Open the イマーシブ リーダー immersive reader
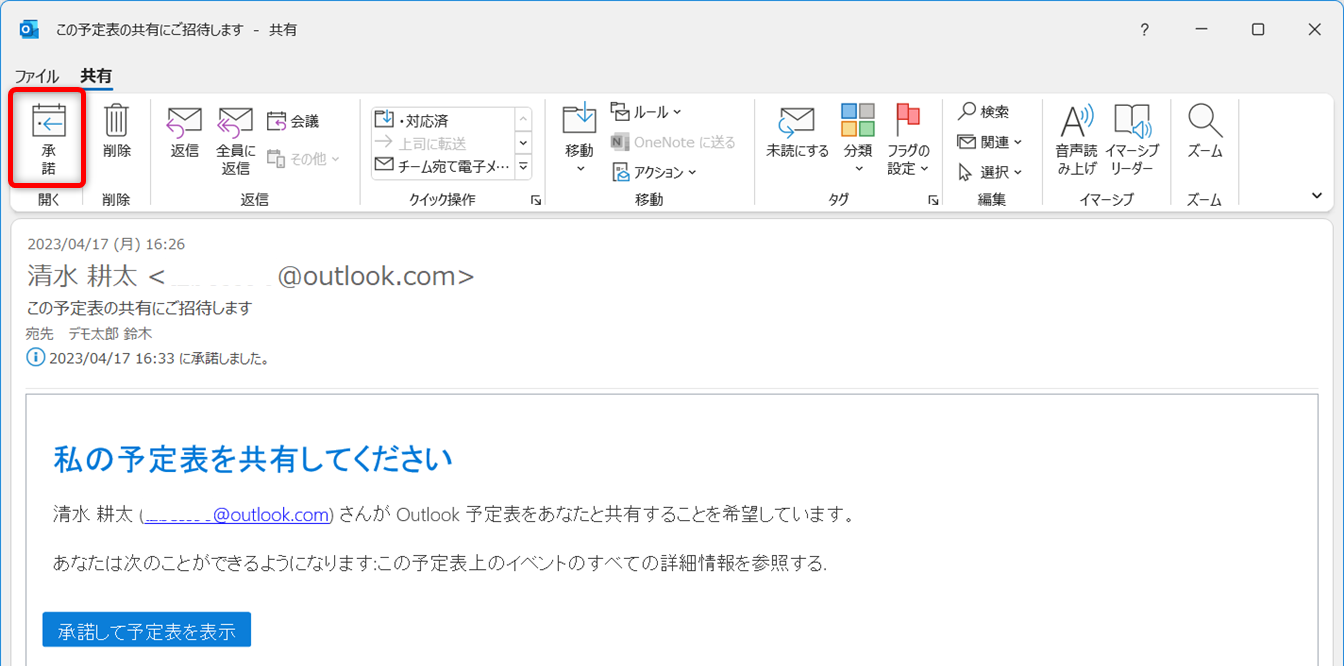This screenshot has height=666, width=1344. click(x=1132, y=124)
